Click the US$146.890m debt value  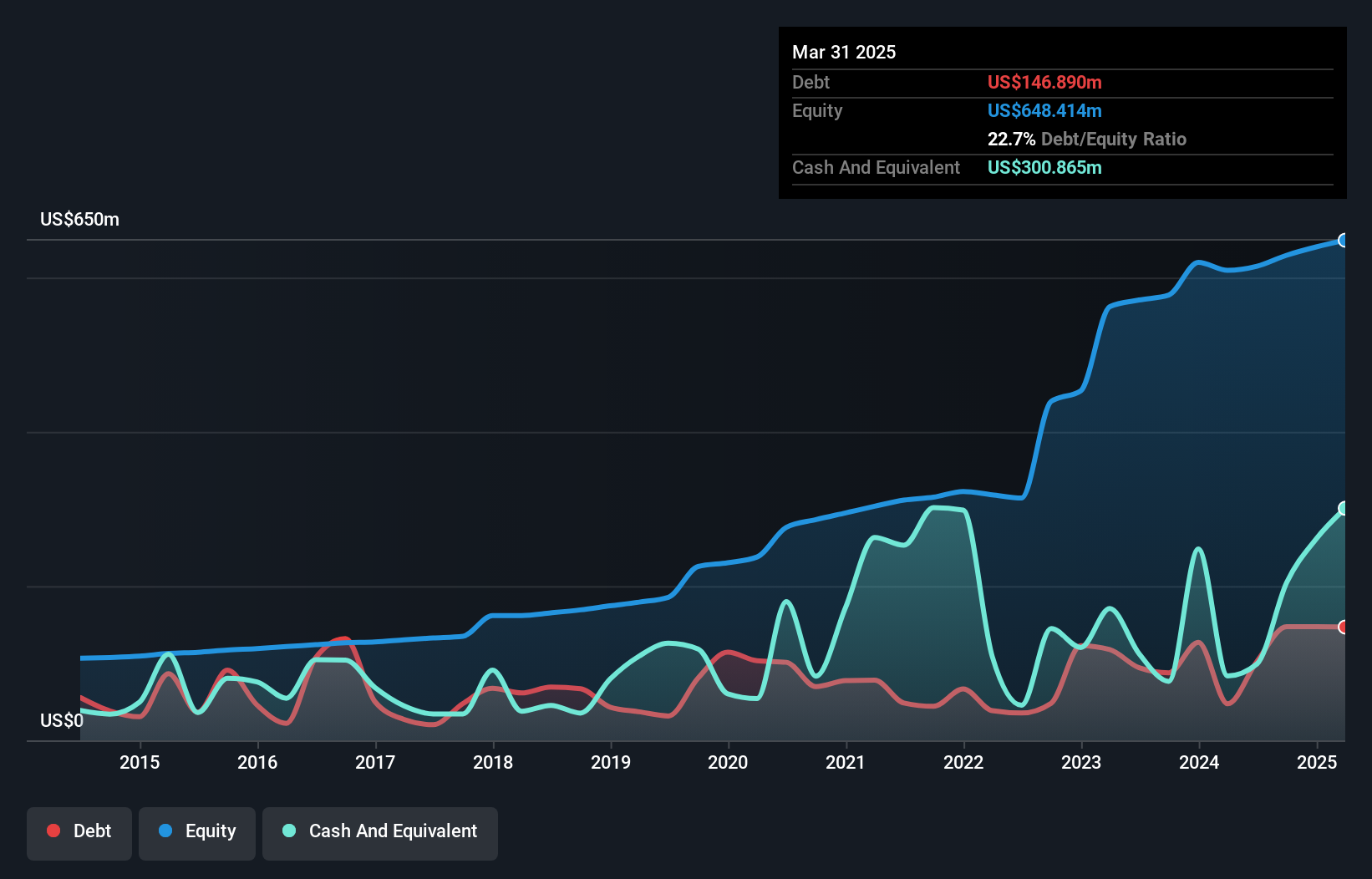[1044, 82]
